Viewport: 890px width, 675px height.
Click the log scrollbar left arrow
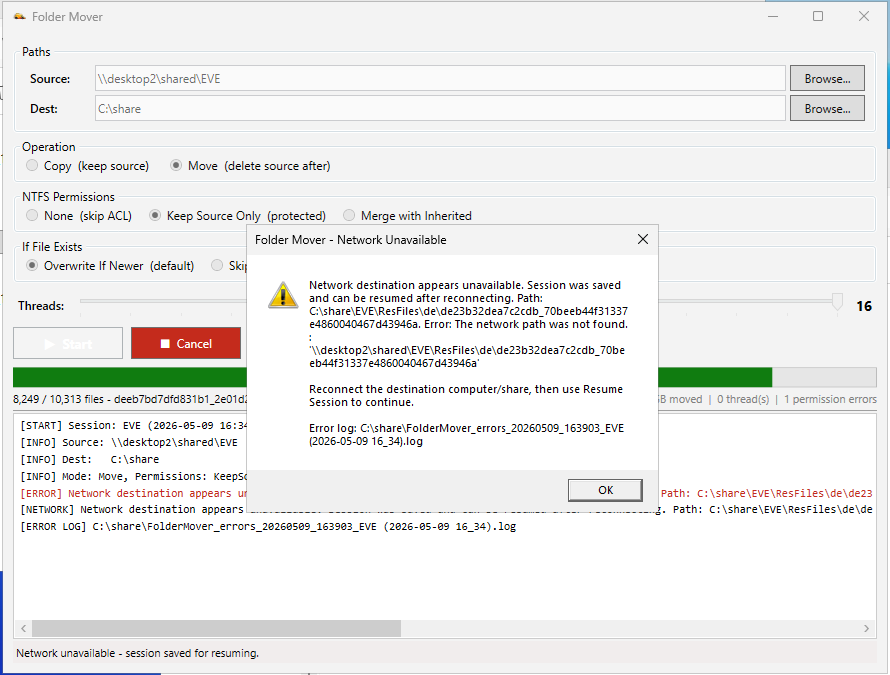click(23, 628)
